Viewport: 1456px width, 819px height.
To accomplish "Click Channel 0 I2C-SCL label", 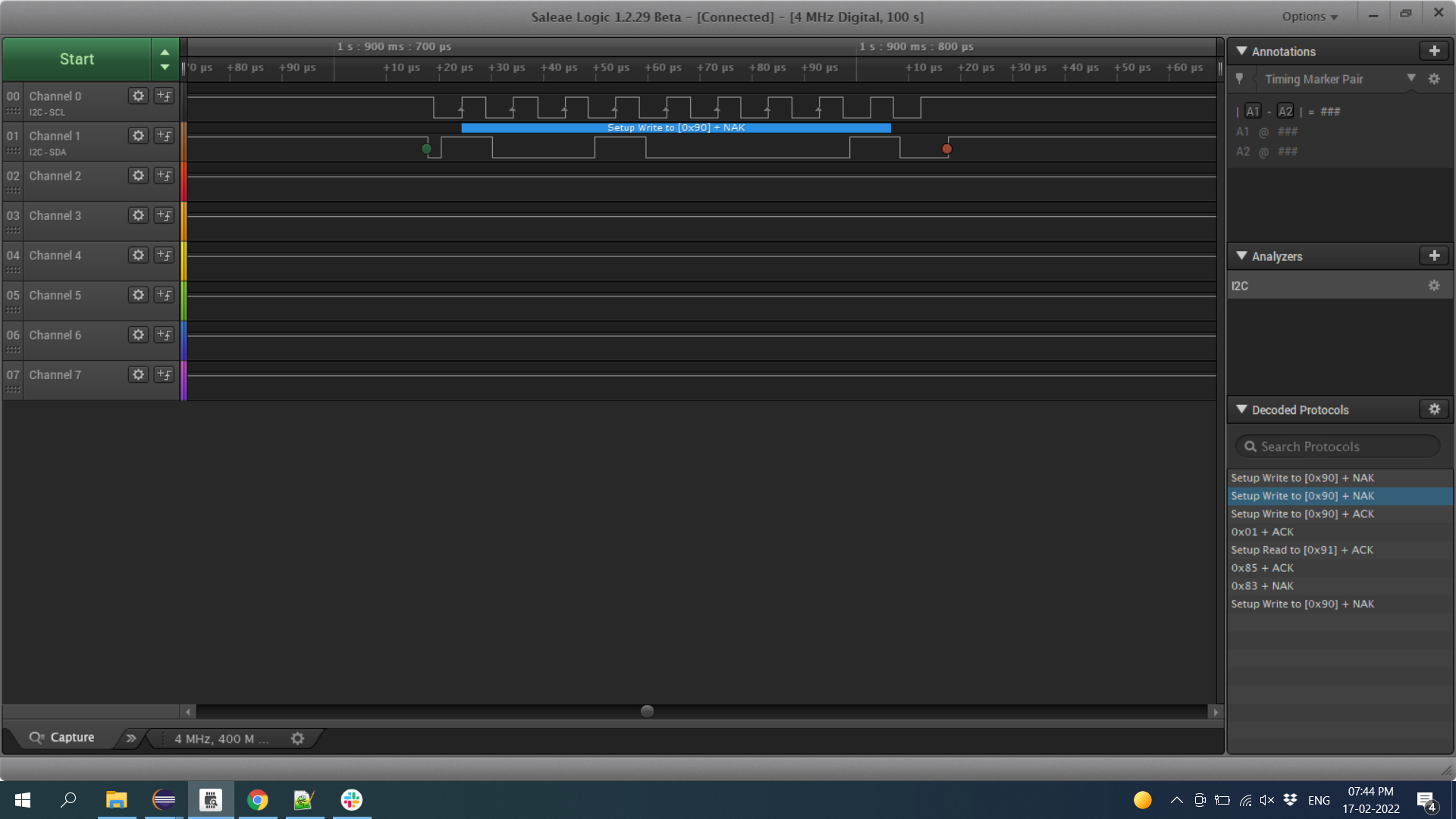I will pos(47,112).
